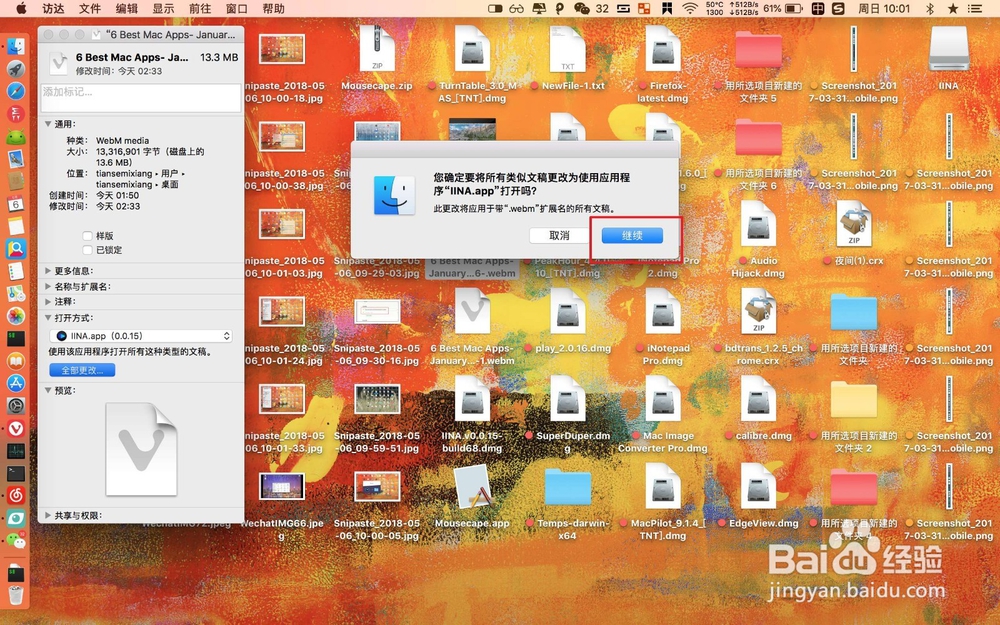Select the Snipaste_2018-05-06_09-59-51.jpg thumbnail
Image resolution: width=1000 pixels, height=625 pixels.
(x=377, y=399)
